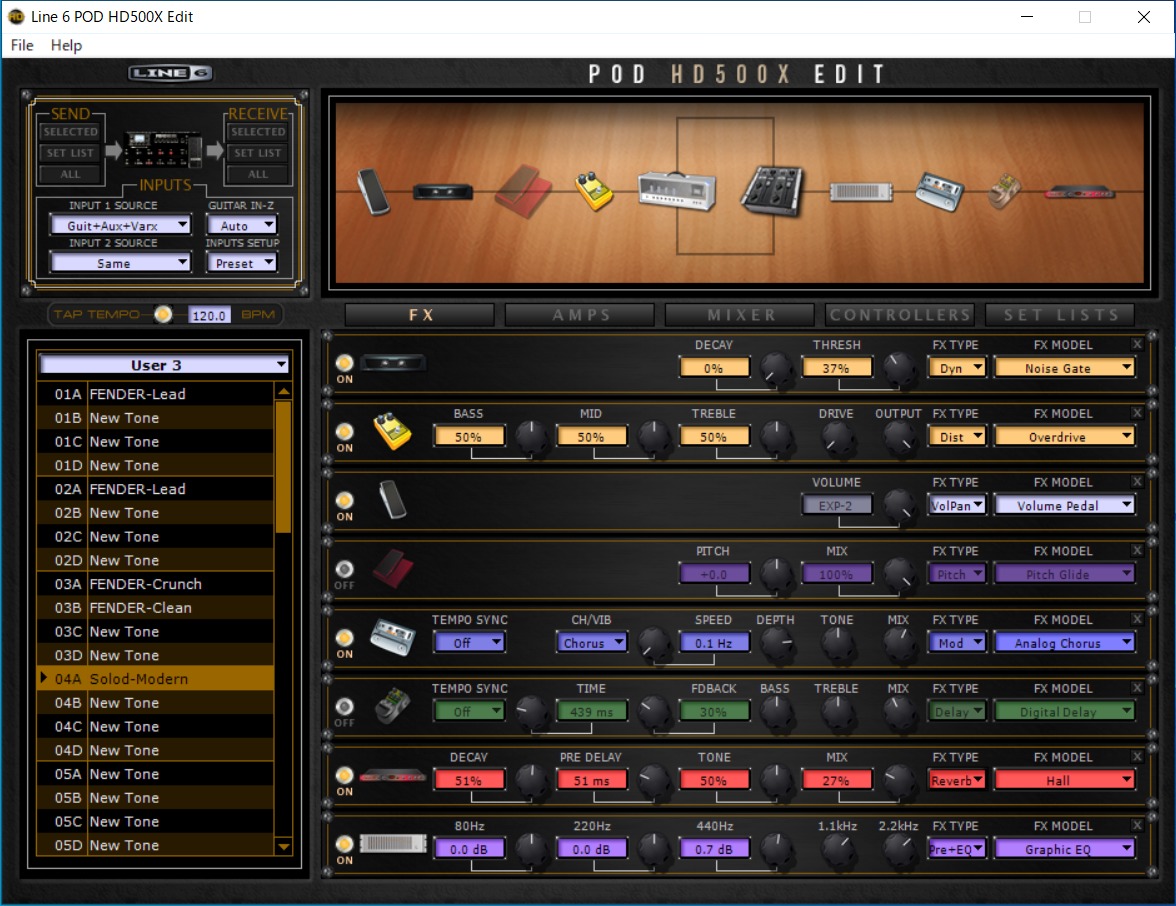Click the preset list scroll down arrow

284,847
